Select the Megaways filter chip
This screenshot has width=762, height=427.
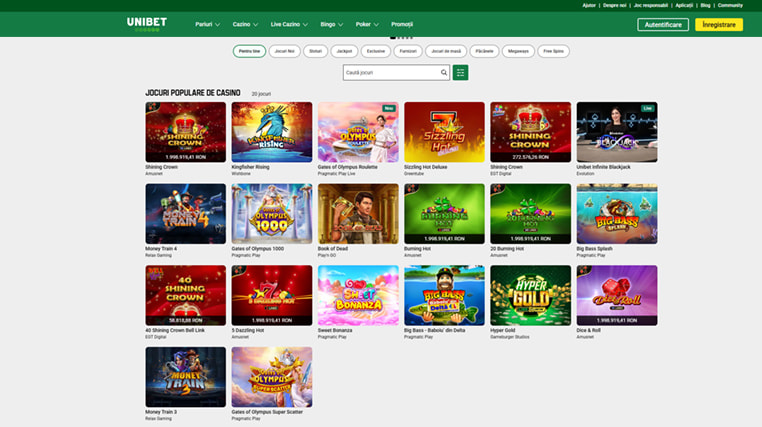pyautogui.click(x=518, y=51)
